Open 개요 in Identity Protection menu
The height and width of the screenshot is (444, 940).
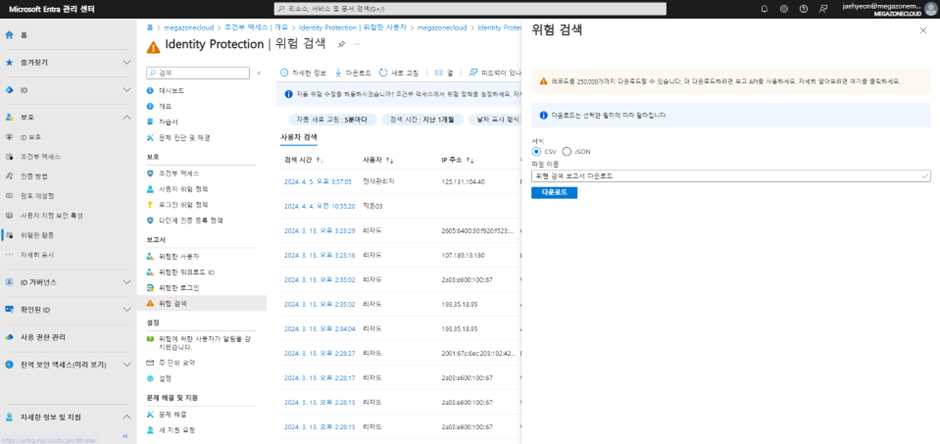(x=165, y=106)
